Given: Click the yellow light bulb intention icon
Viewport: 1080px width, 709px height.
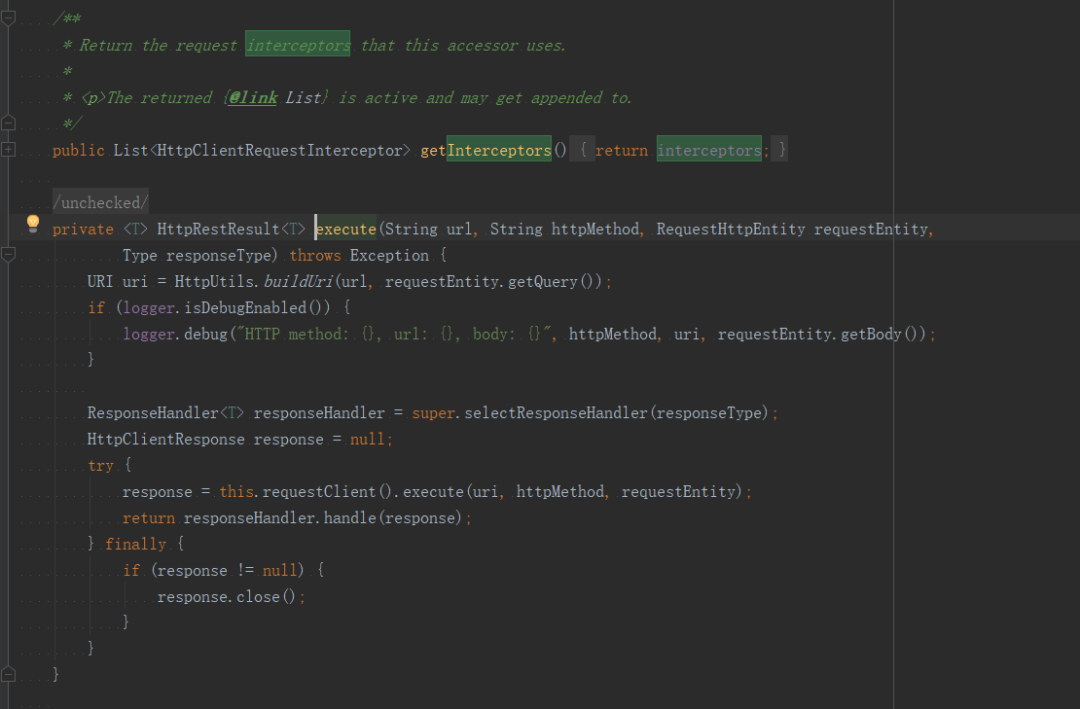Looking at the screenshot, I should coord(32,224).
